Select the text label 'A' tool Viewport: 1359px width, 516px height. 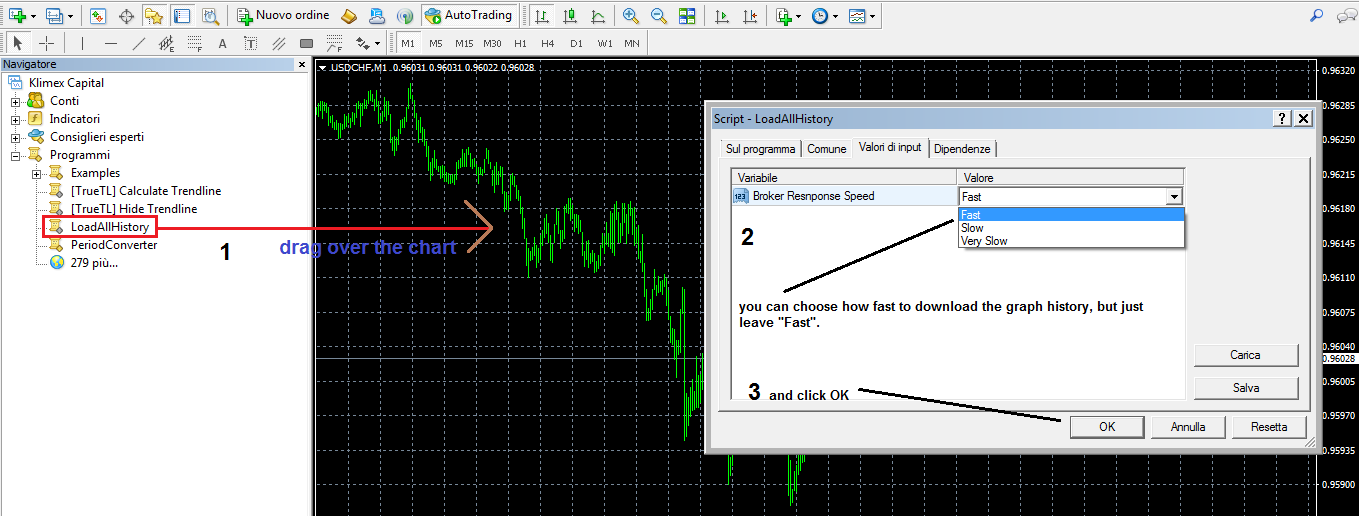point(222,43)
